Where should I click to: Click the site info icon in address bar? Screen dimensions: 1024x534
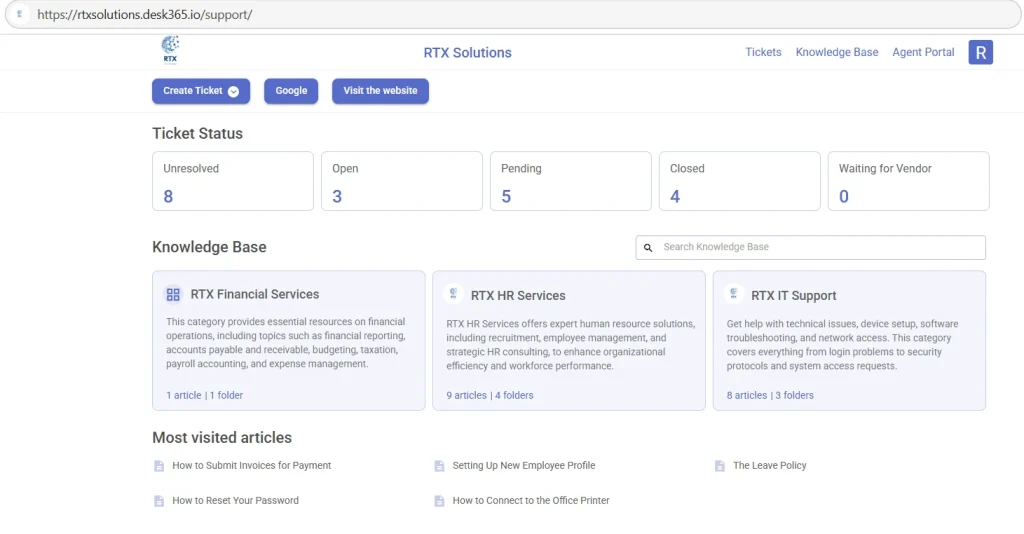tap(20, 14)
